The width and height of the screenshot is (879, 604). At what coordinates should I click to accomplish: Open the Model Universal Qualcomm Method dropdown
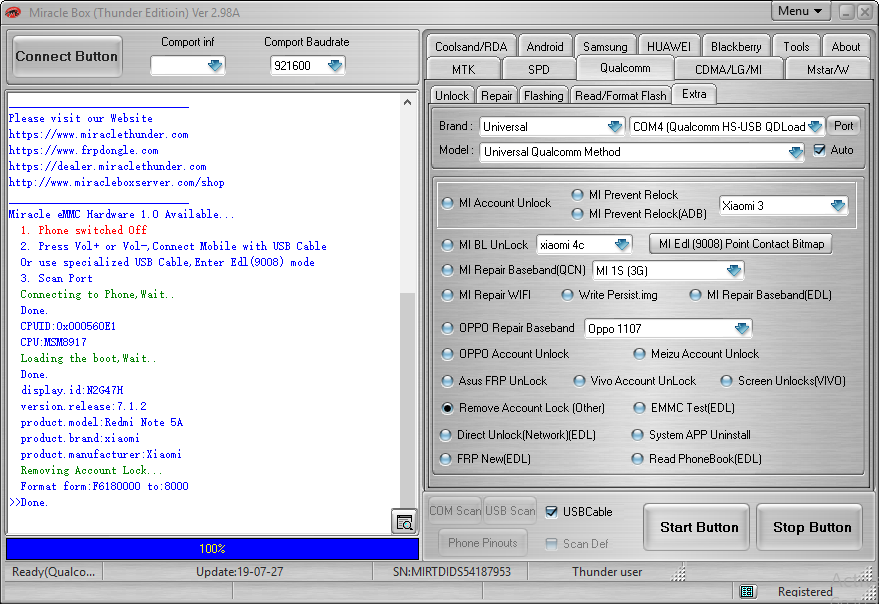795,152
